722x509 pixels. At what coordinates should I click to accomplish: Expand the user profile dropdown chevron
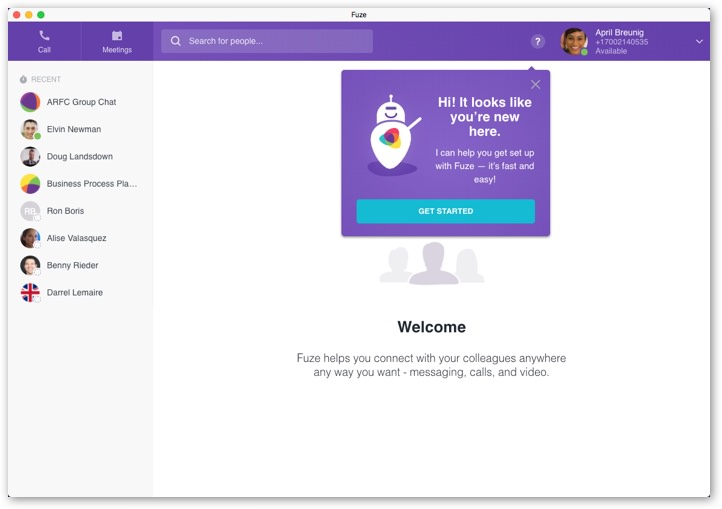click(699, 41)
